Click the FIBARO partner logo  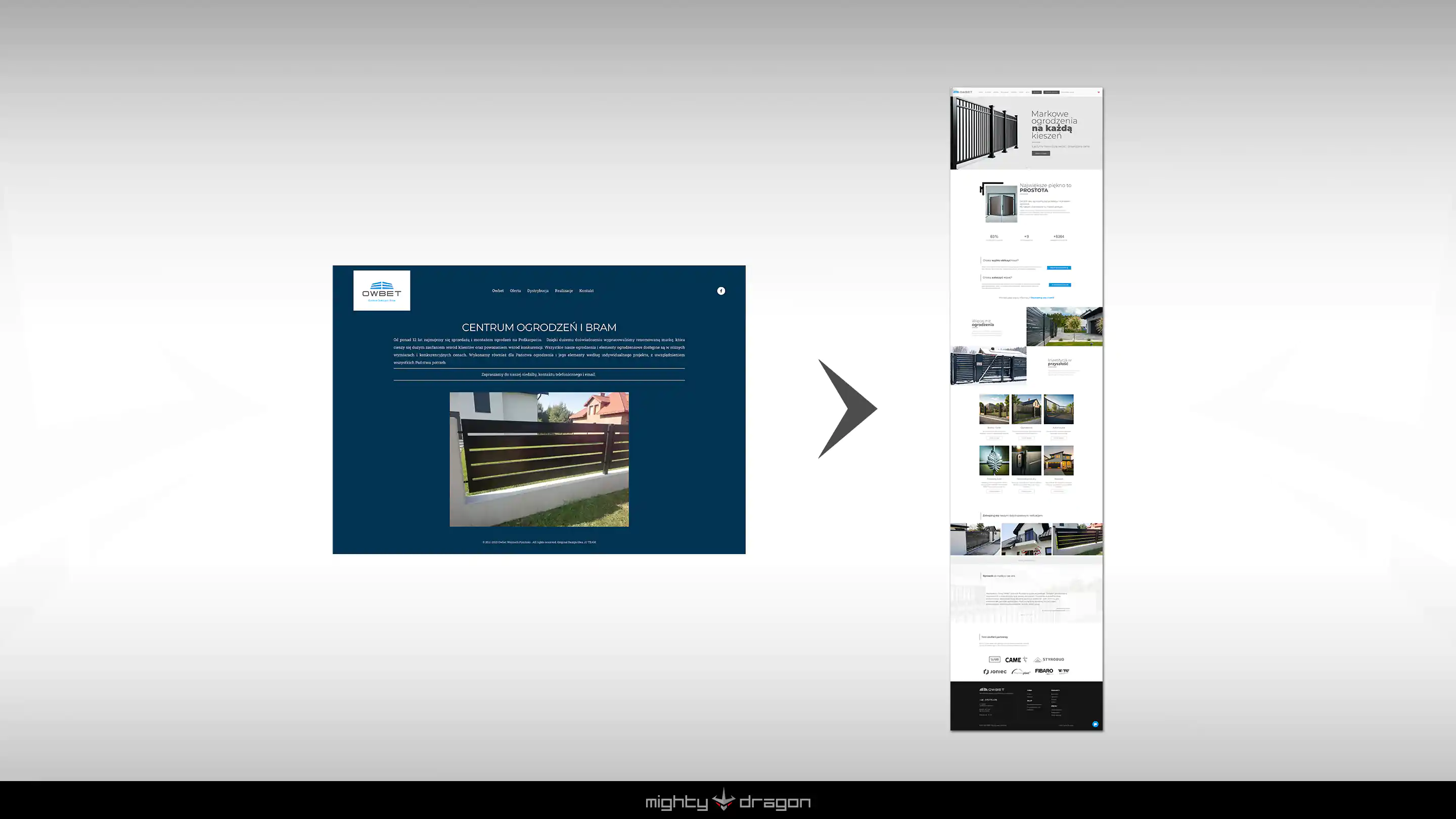pos(1044,671)
